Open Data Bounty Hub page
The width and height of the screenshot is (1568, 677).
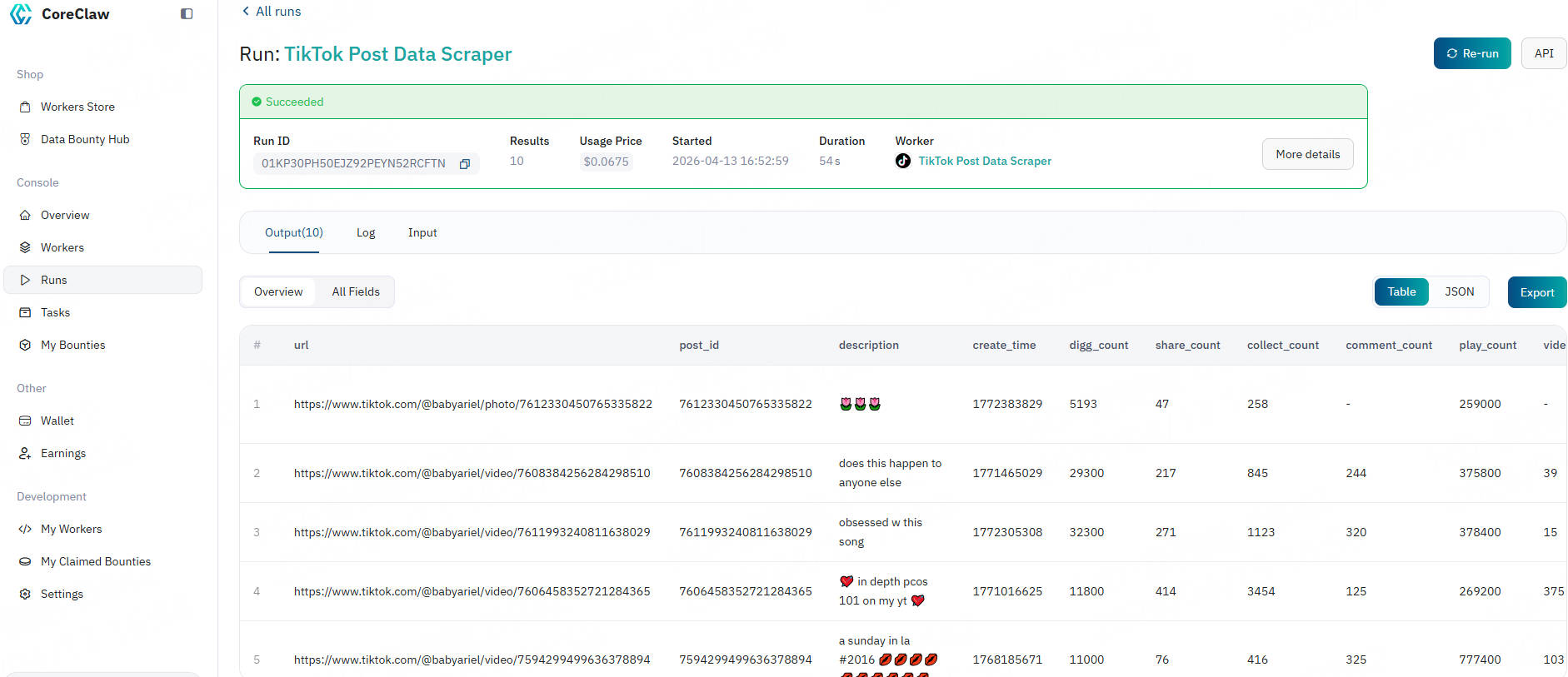pos(84,139)
